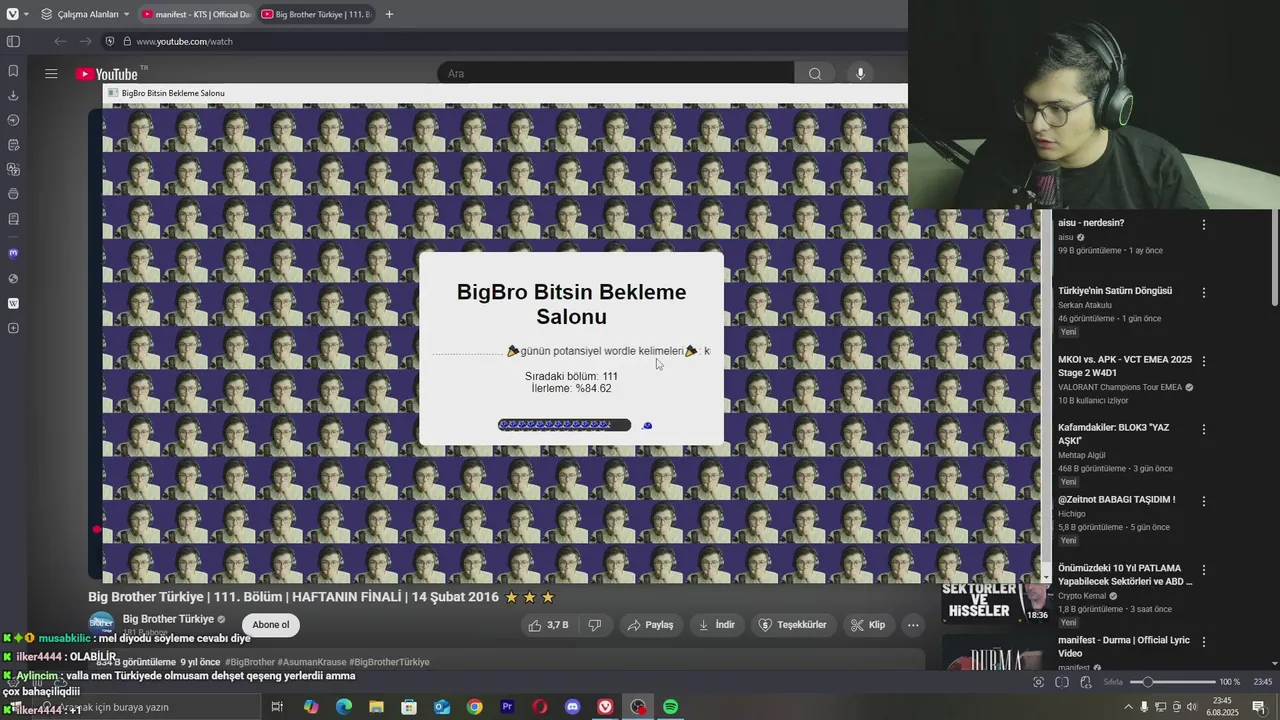Click the red video progress marker
1280x720 pixels.
[97, 529]
